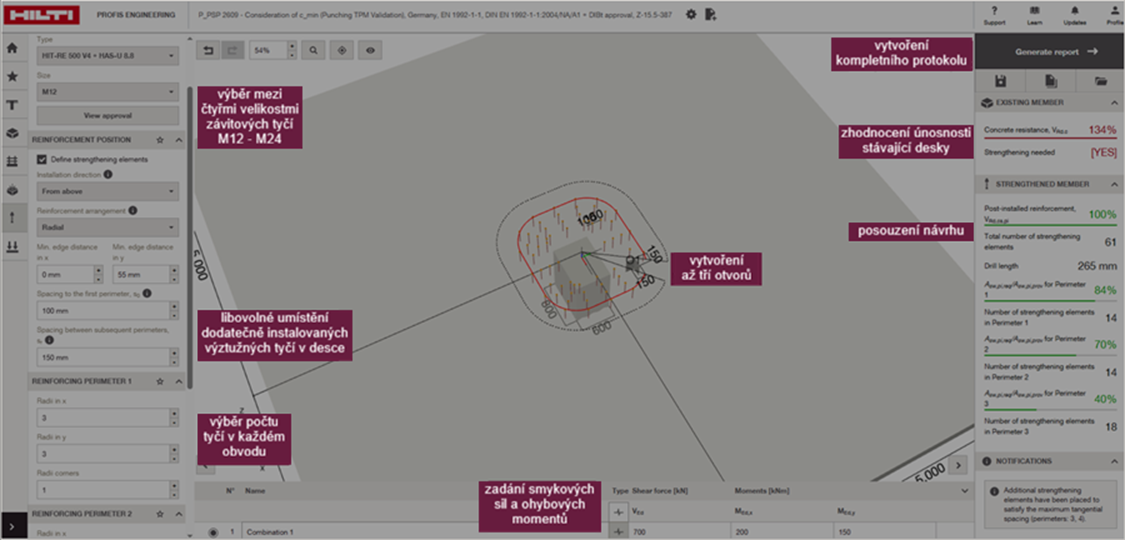Open the Size dropdown M12
Image resolution: width=1125 pixels, height=540 pixels.
pos(108,92)
